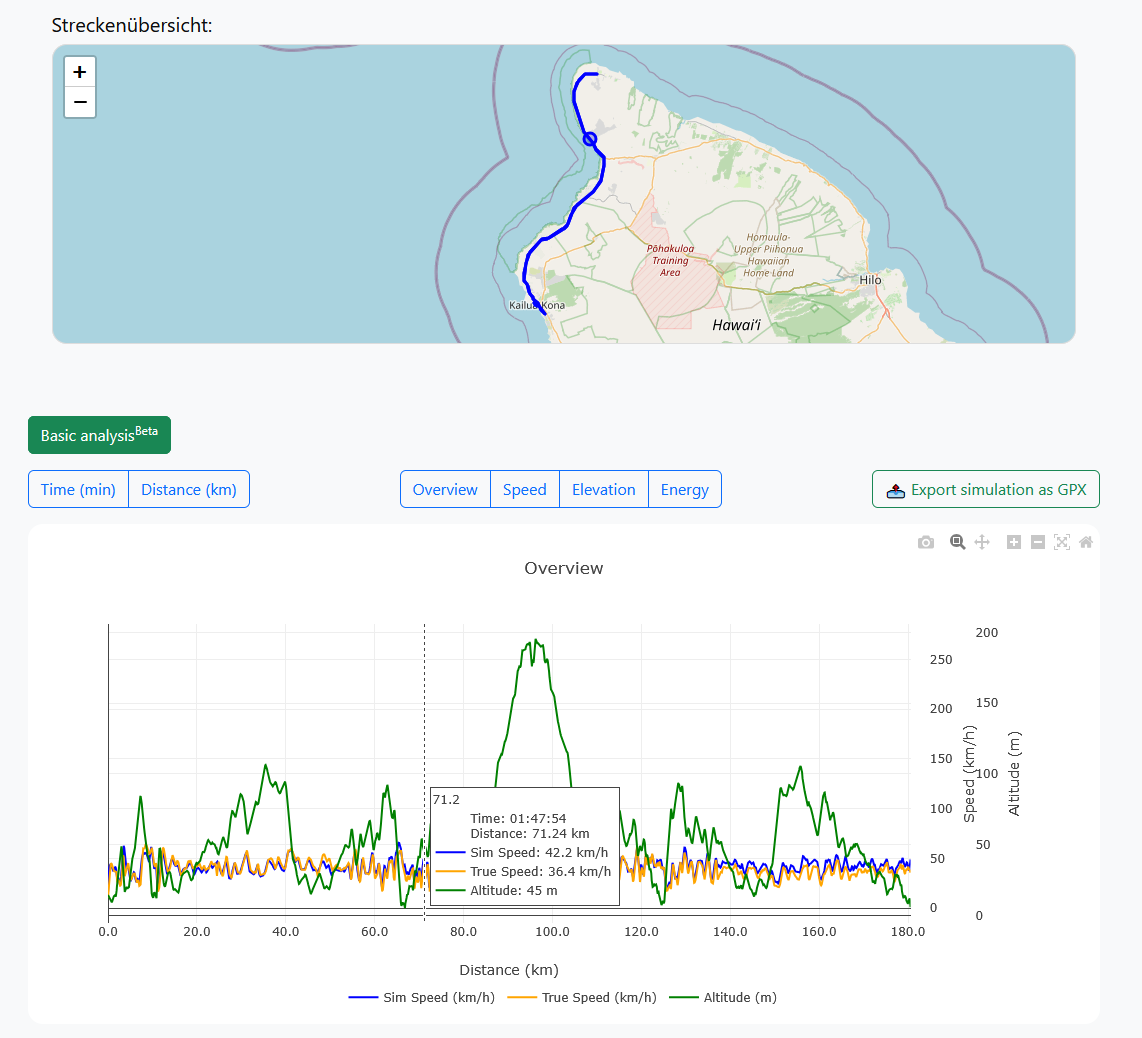Autoscale the chart axes
1142x1038 pixels.
tap(1062, 542)
